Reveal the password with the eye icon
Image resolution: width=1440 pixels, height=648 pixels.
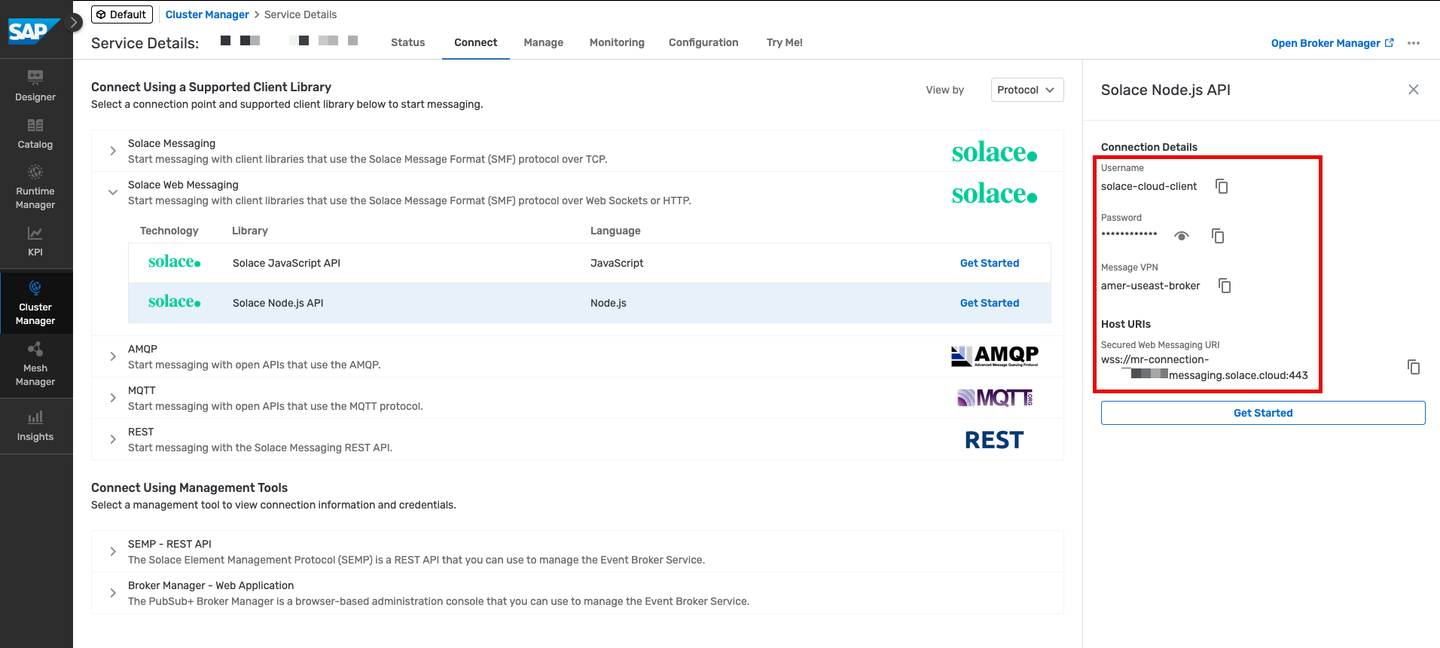coord(1182,236)
